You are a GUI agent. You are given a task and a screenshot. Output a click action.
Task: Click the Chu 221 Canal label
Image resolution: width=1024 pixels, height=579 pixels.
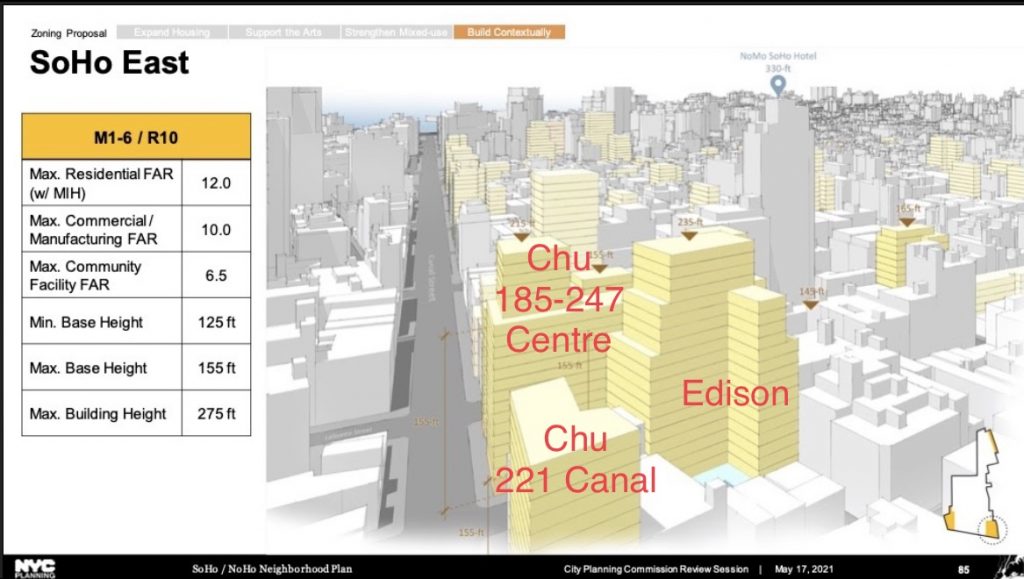tap(575, 459)
